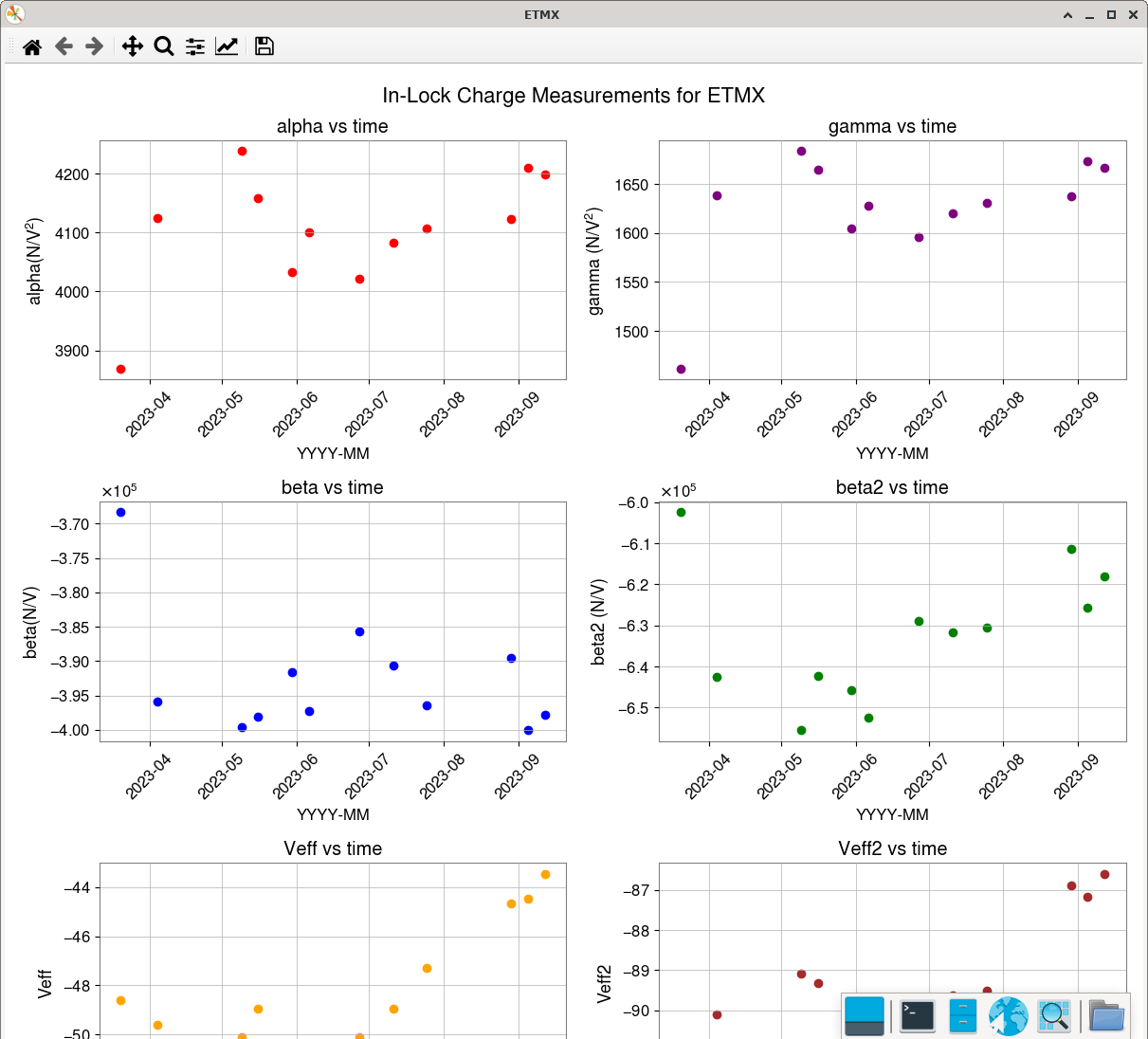This screenshot has width=1148, height=1039.
Task: Click the 'beta2 (N/V)' y-axis label
Action: click(598, 622)
